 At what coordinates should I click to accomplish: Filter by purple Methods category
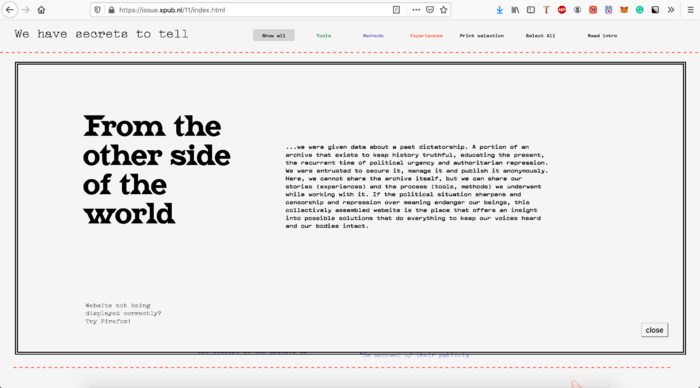click(x=373, y=36)
